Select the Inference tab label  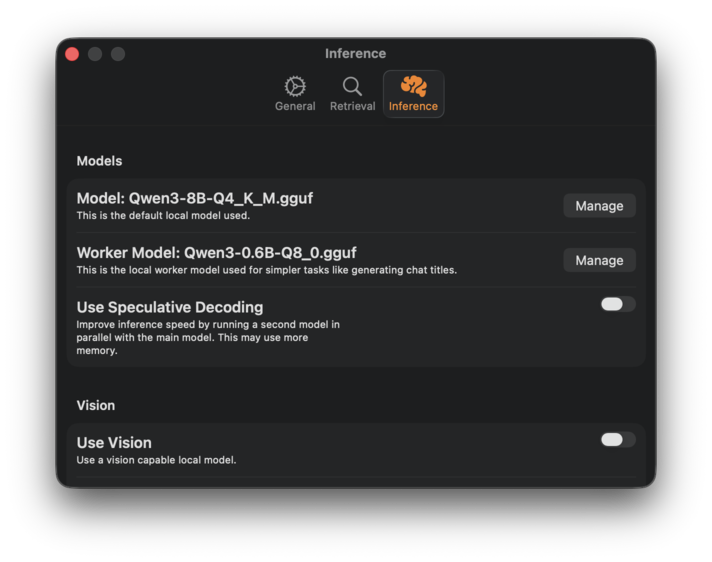413,106
